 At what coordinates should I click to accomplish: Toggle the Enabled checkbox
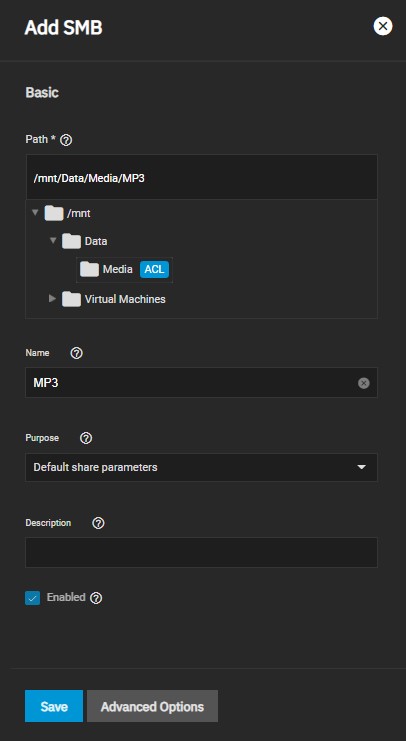[x=33, y=598]
